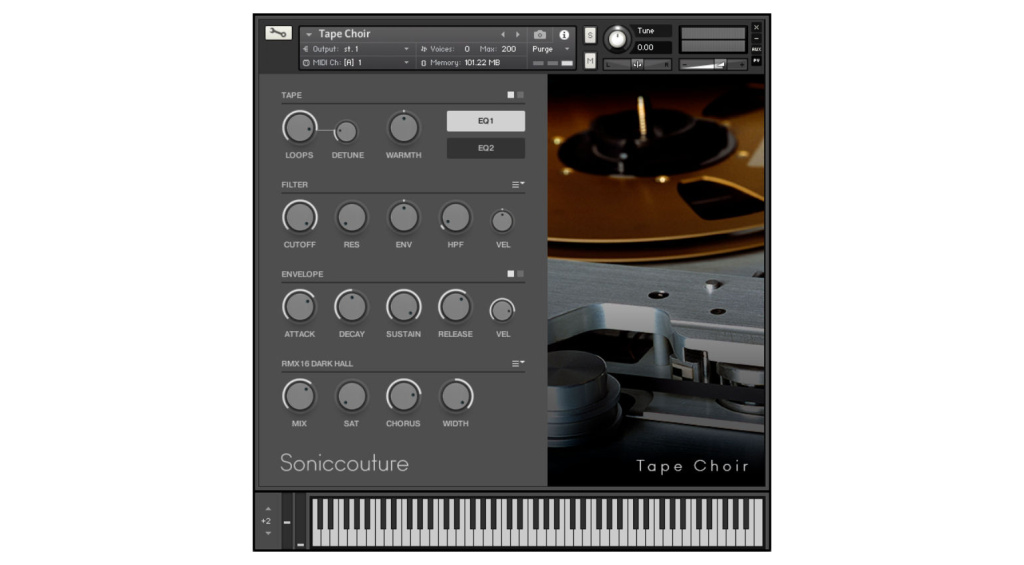Click the volume minus icon
The width and height of the screenshot is (1024, 565).
[684, 65]
